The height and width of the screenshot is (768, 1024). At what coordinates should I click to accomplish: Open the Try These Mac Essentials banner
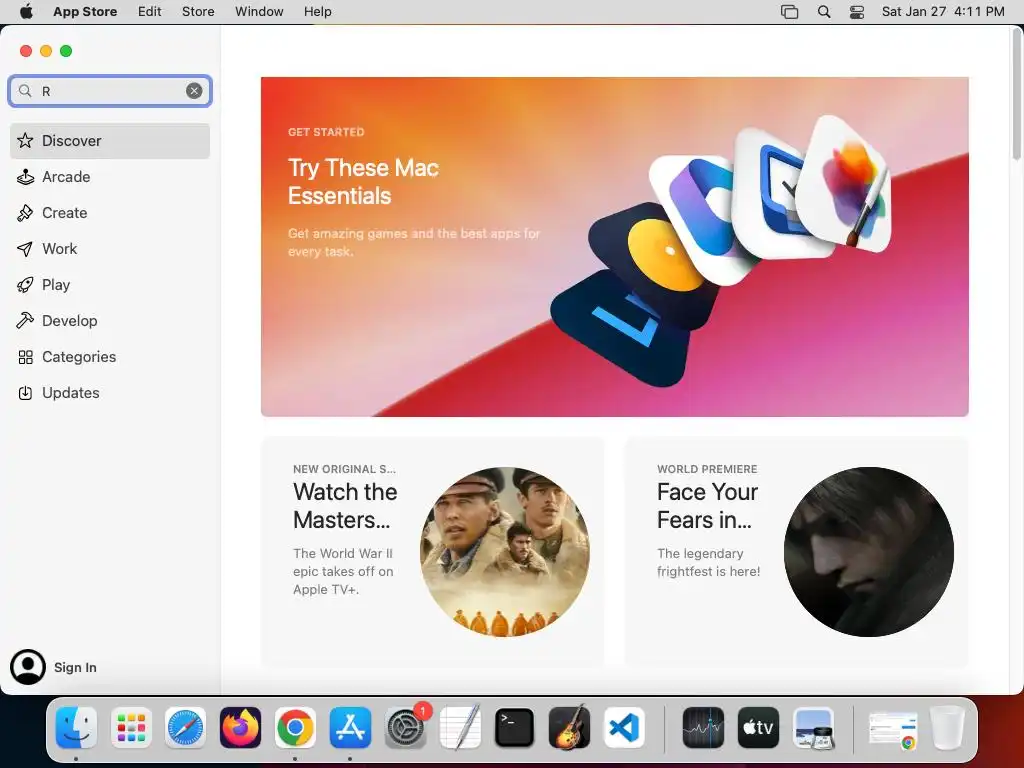(615, 247)
